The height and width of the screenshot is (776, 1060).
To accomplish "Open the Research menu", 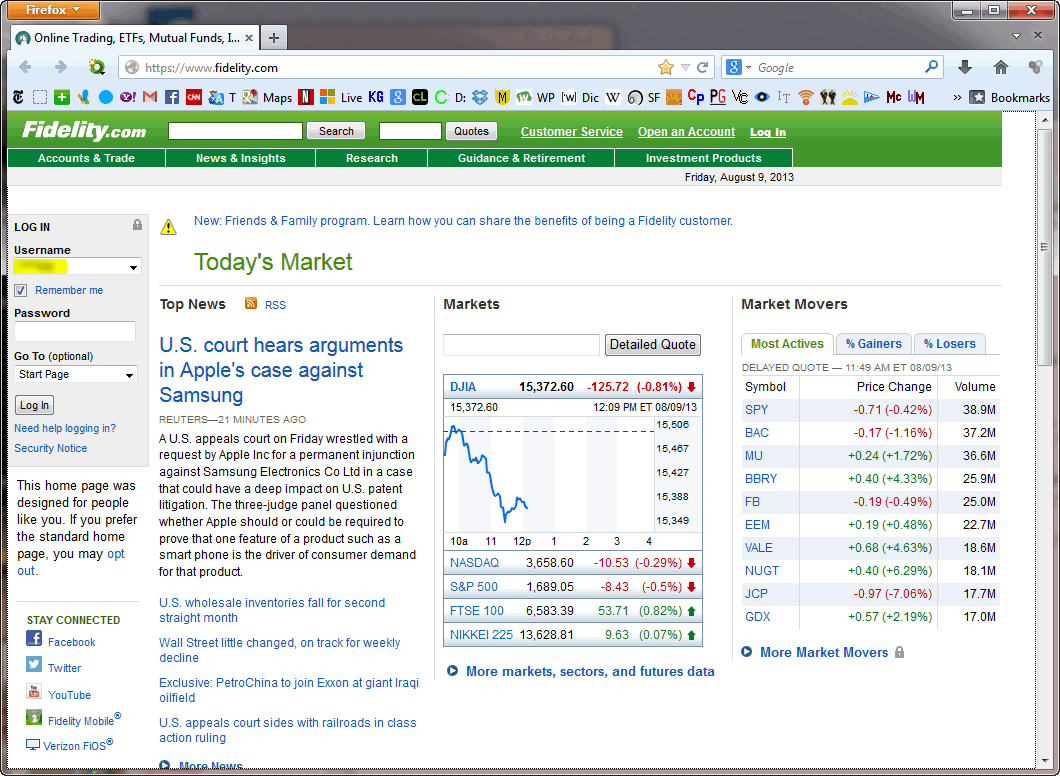I will [x=372, y=158].
